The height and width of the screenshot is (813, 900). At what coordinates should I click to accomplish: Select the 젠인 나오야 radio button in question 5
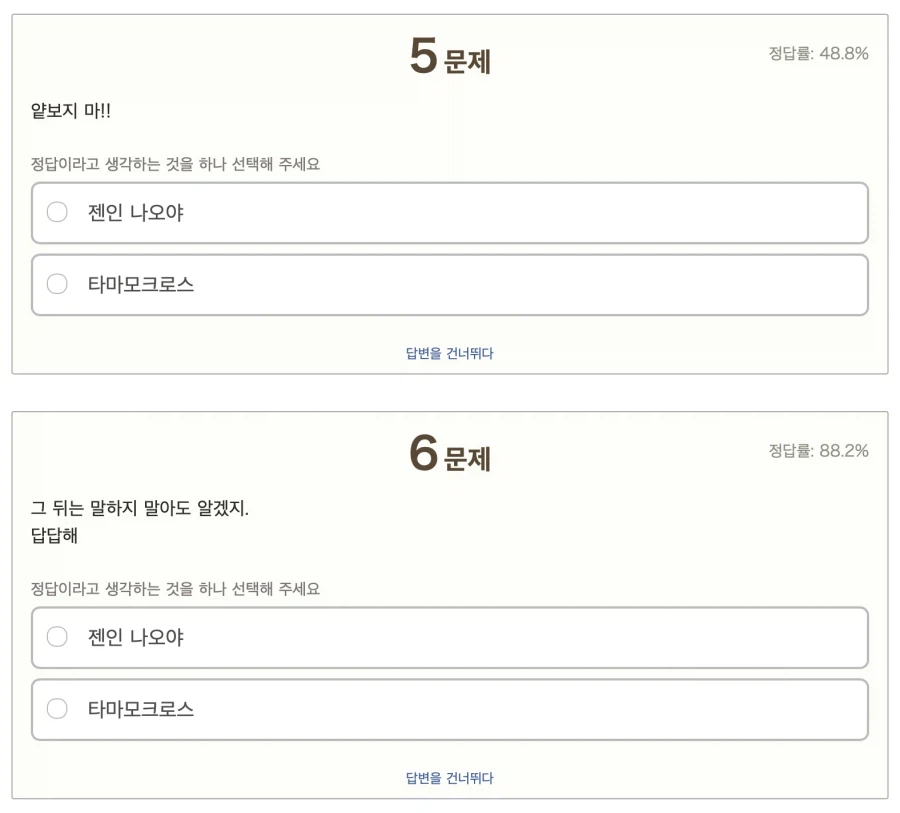[x=57, y=213]
